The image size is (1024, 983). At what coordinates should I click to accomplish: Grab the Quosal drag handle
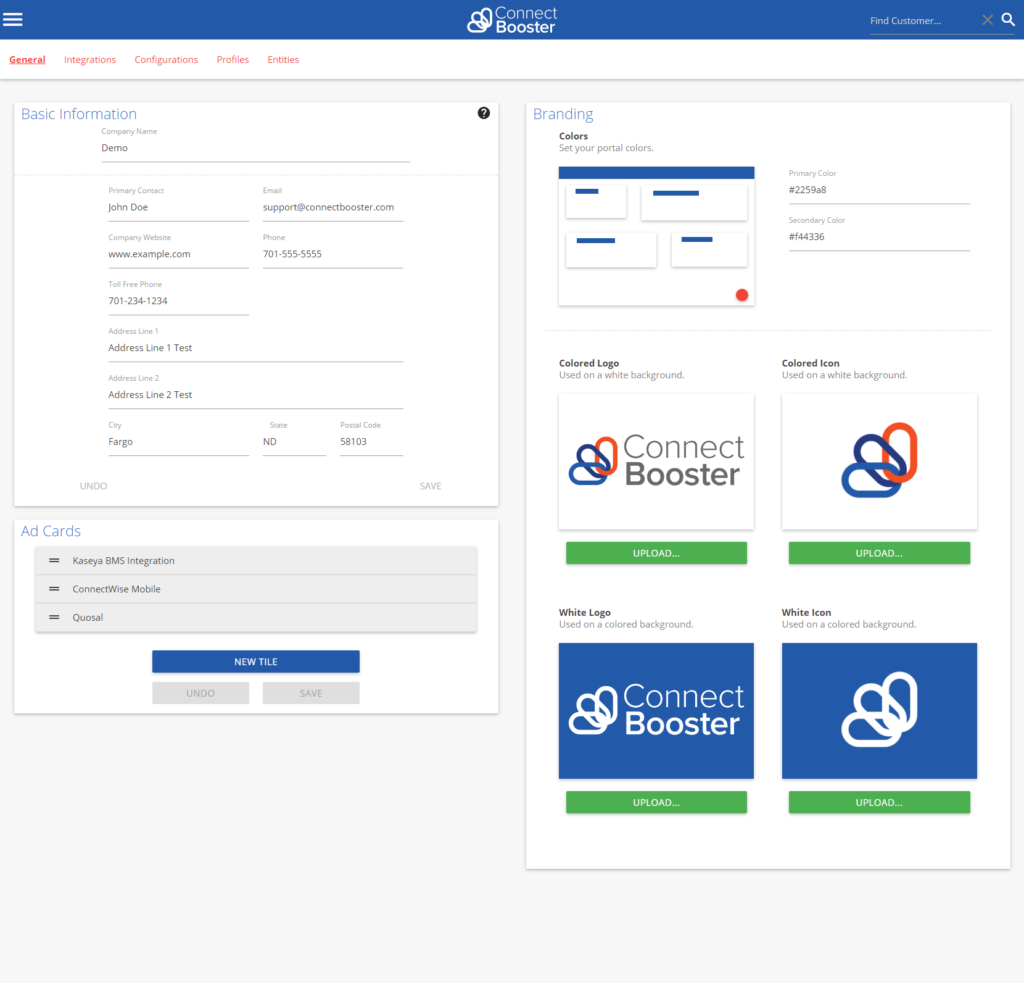point(54,617)
